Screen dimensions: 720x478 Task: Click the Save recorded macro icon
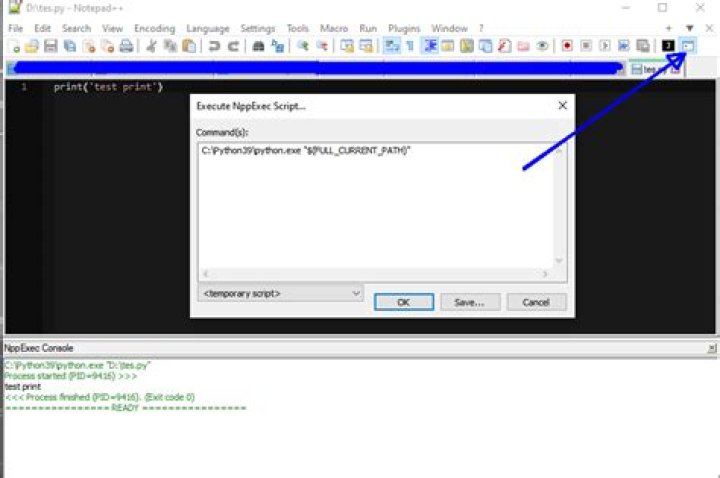click(x=643, y=46)
